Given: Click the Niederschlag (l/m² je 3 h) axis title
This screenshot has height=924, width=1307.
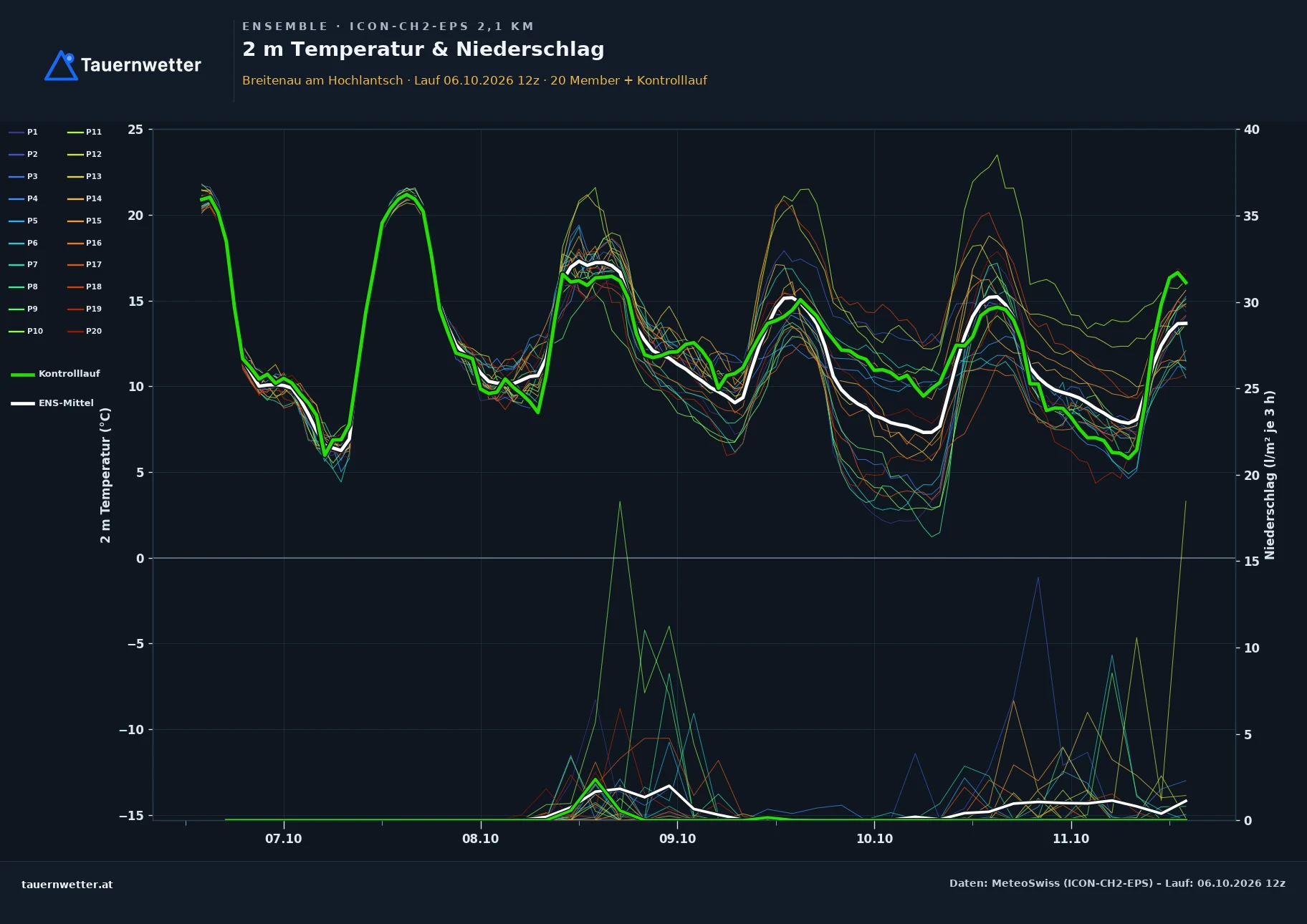Looking at the screenshot, I should pyautogui.click(x=1270, y=475).
